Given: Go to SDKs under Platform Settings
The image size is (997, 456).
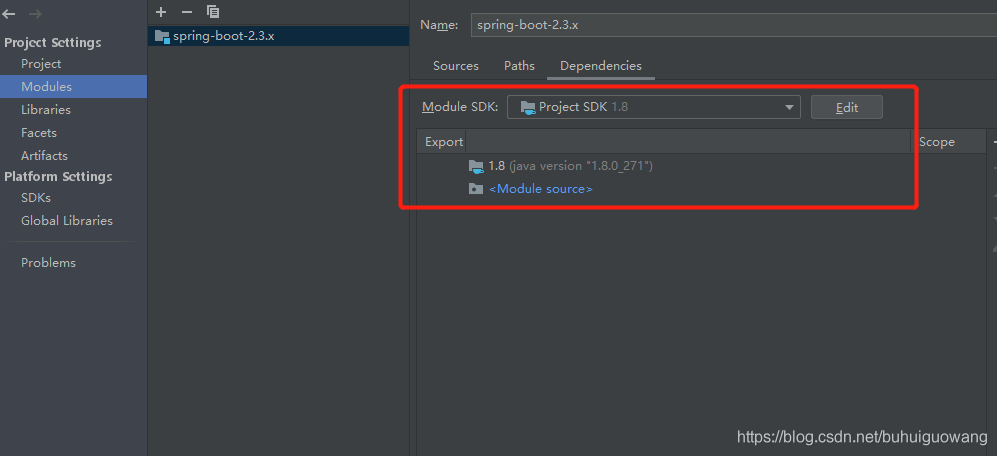Looking at the screenshot, I should tap(36, 198).
